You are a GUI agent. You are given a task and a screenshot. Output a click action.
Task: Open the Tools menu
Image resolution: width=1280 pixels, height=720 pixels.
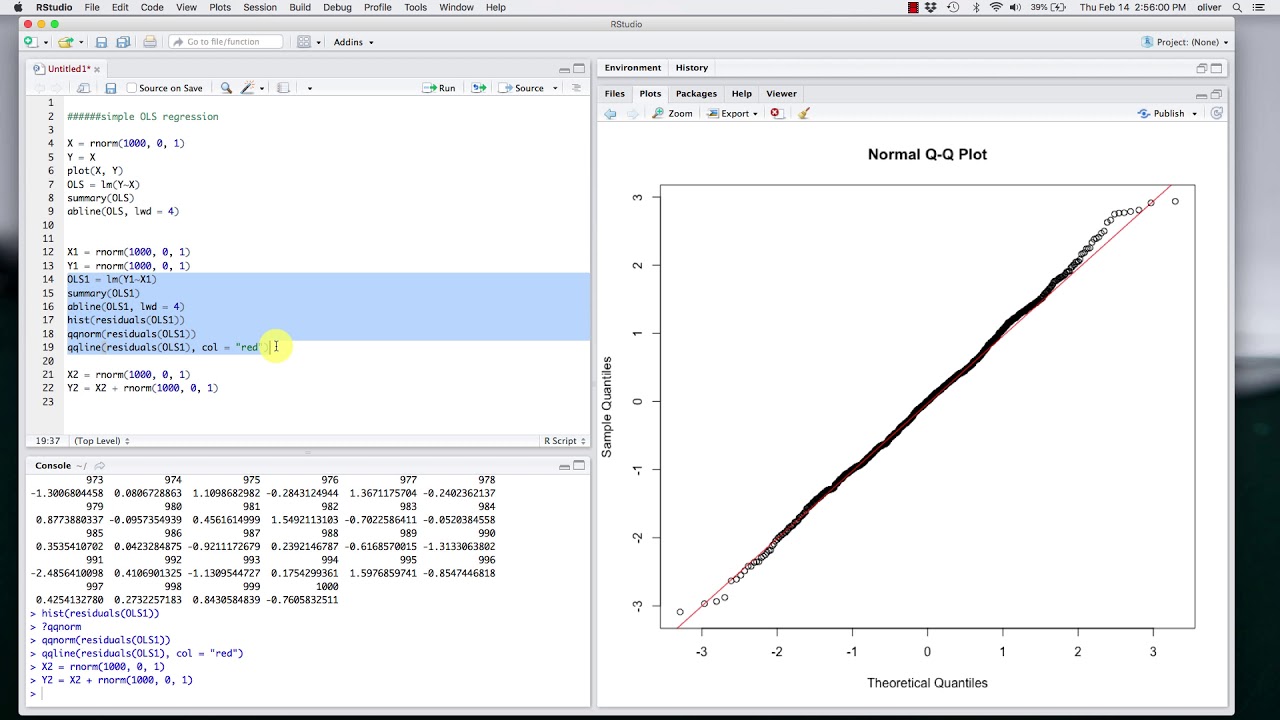click(416, 7)
